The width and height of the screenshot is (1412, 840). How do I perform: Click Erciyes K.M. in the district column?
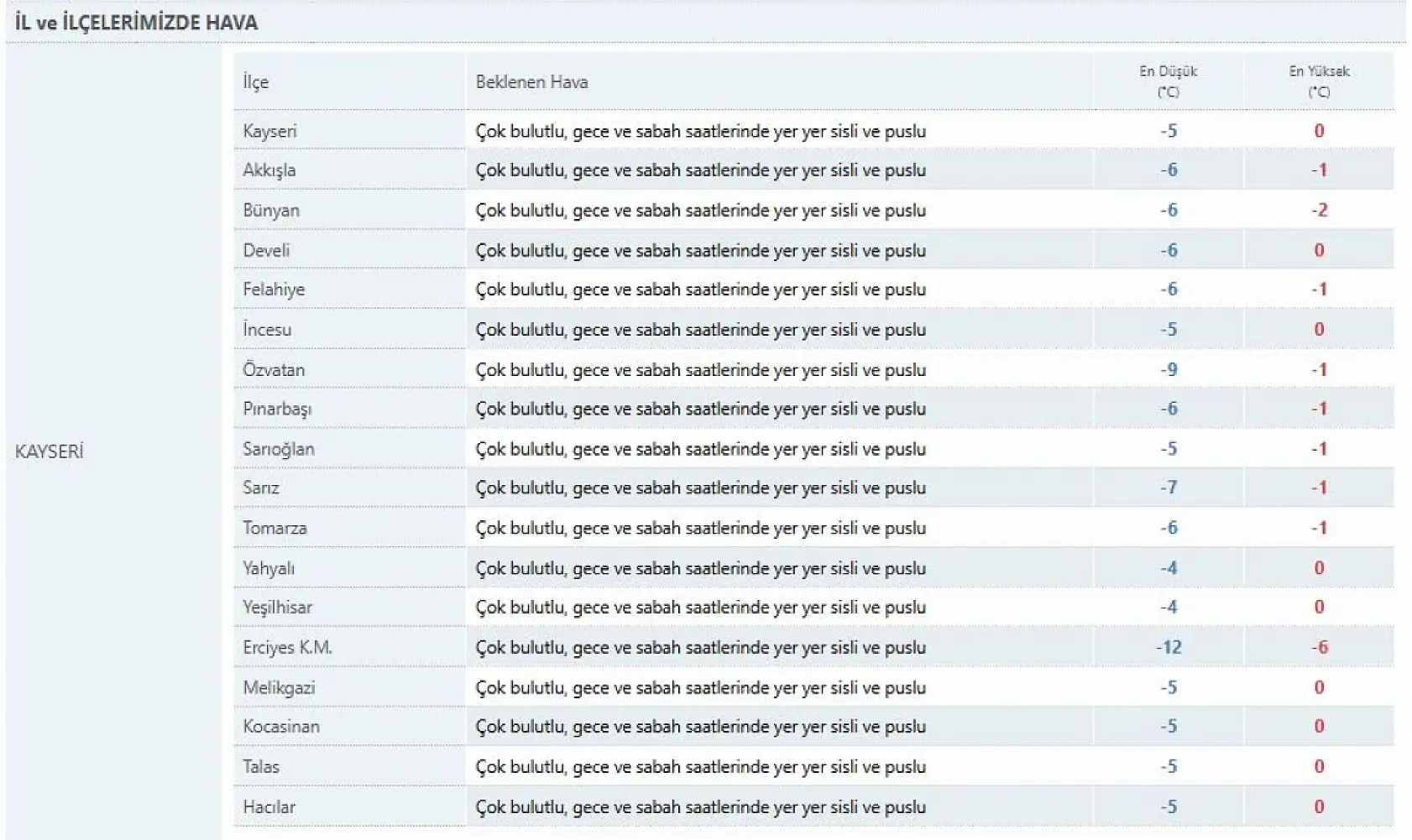click(287, 648)
